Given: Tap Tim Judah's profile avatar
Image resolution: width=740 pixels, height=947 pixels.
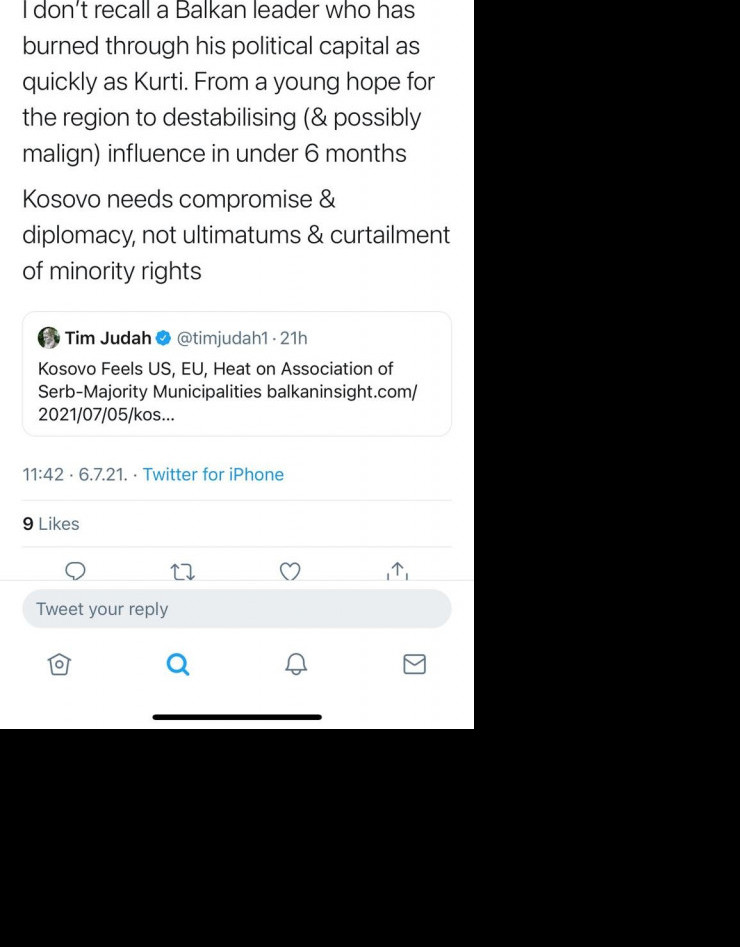Looking at the screenshot, I should click(x=49, y=338).
